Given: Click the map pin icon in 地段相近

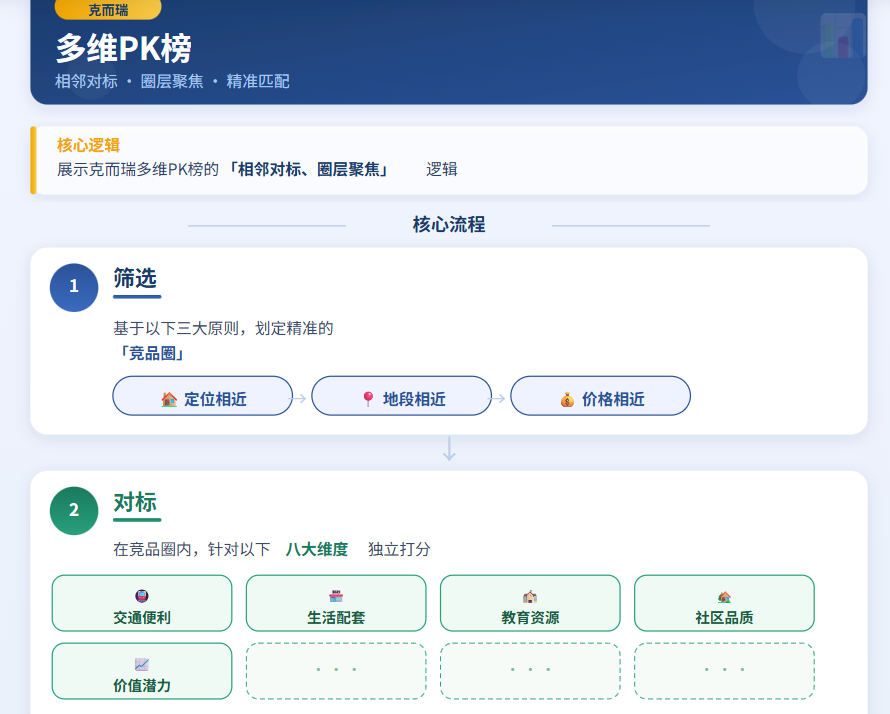Looking at the screenshot, I should tap(368, 399).
